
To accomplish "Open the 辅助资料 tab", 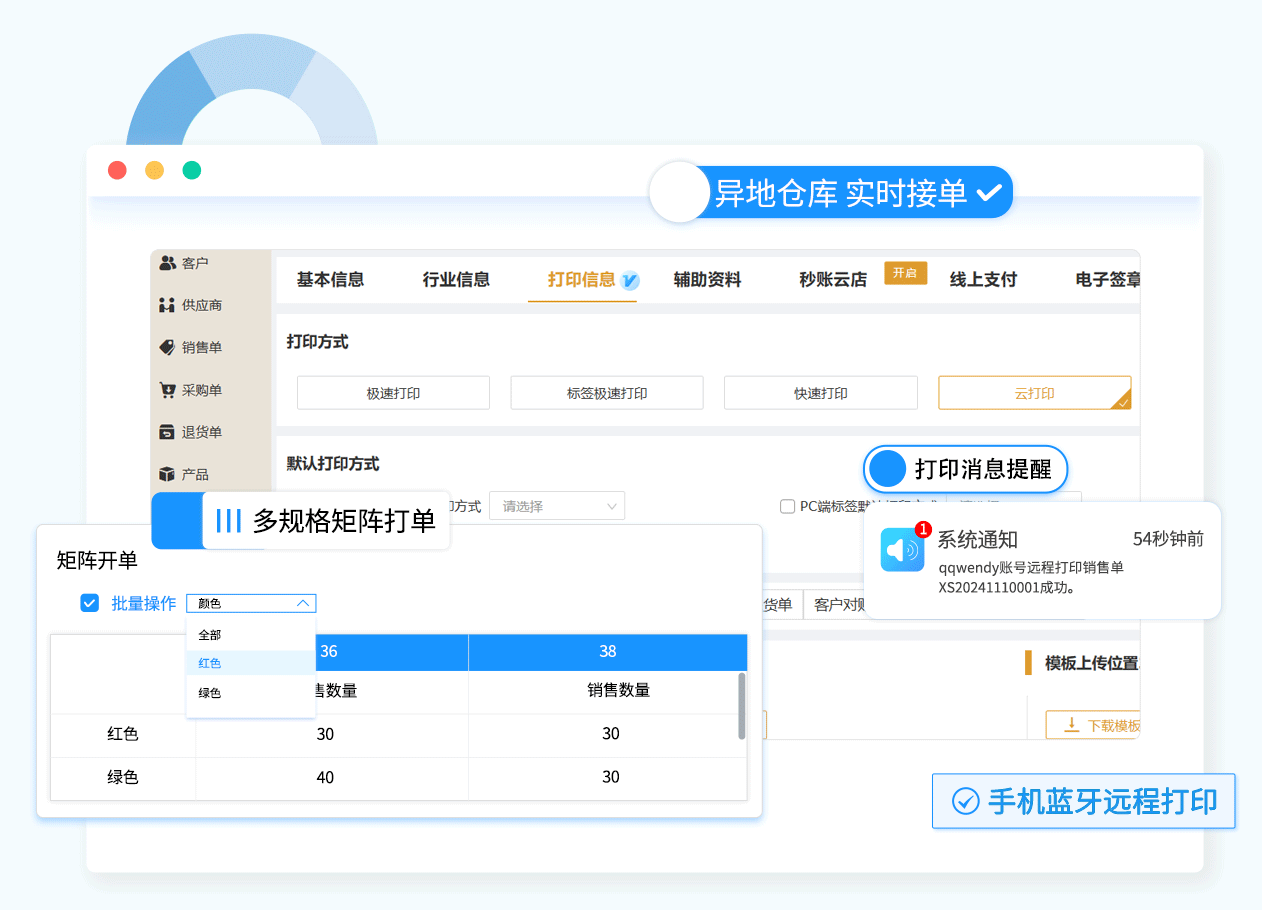I will (x=707, y=280).
